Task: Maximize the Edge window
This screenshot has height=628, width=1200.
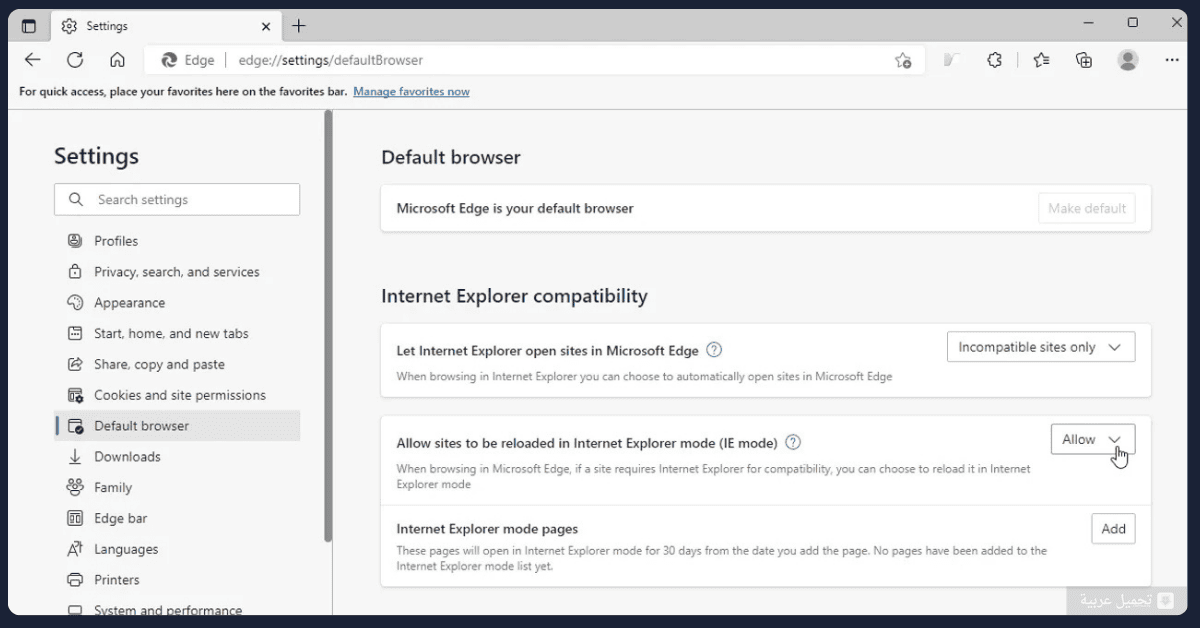Action: tap(1132, 23)
